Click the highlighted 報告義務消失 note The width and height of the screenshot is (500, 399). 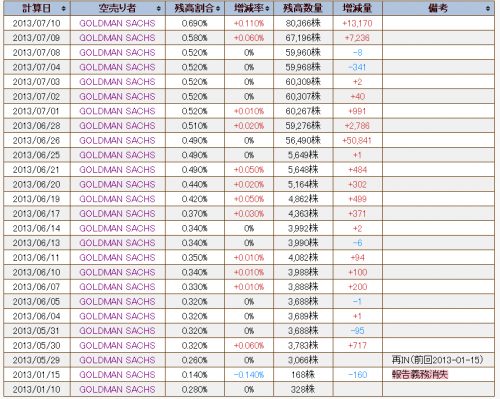click(x=420, y=375)
